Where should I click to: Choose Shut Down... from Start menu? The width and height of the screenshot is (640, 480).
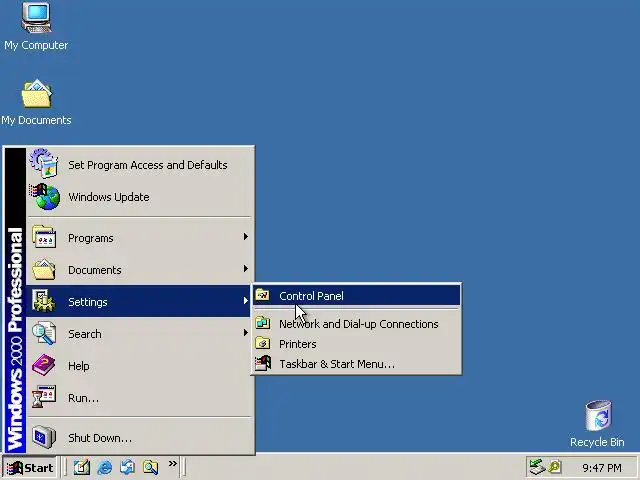click(x=140, y=438)
